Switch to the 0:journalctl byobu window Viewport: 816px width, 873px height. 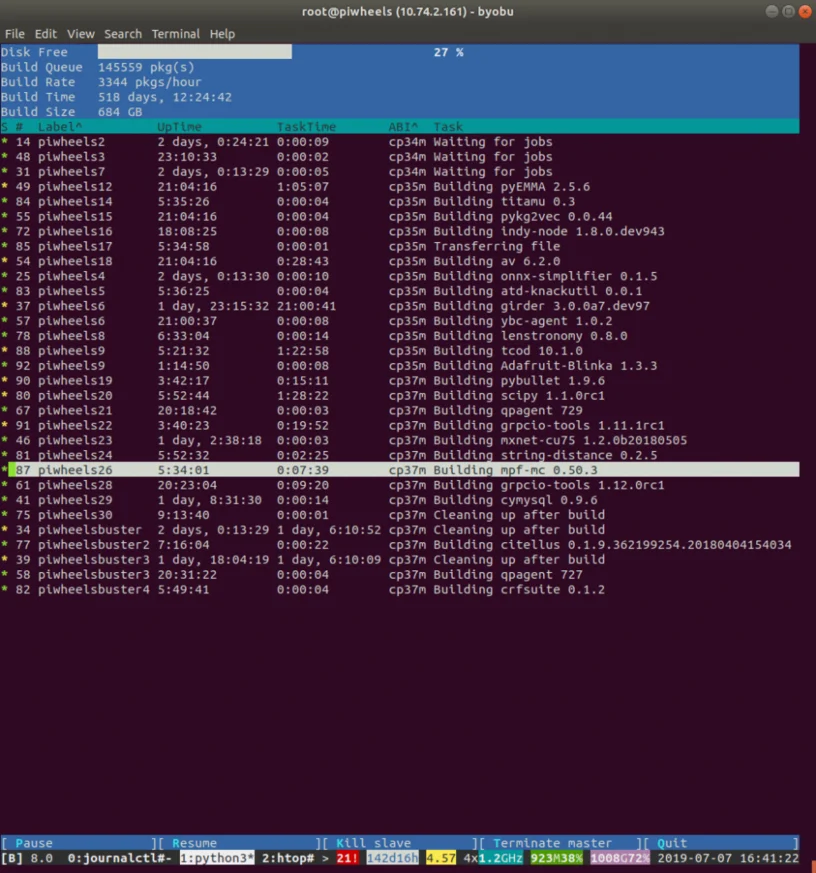point(119,858)
